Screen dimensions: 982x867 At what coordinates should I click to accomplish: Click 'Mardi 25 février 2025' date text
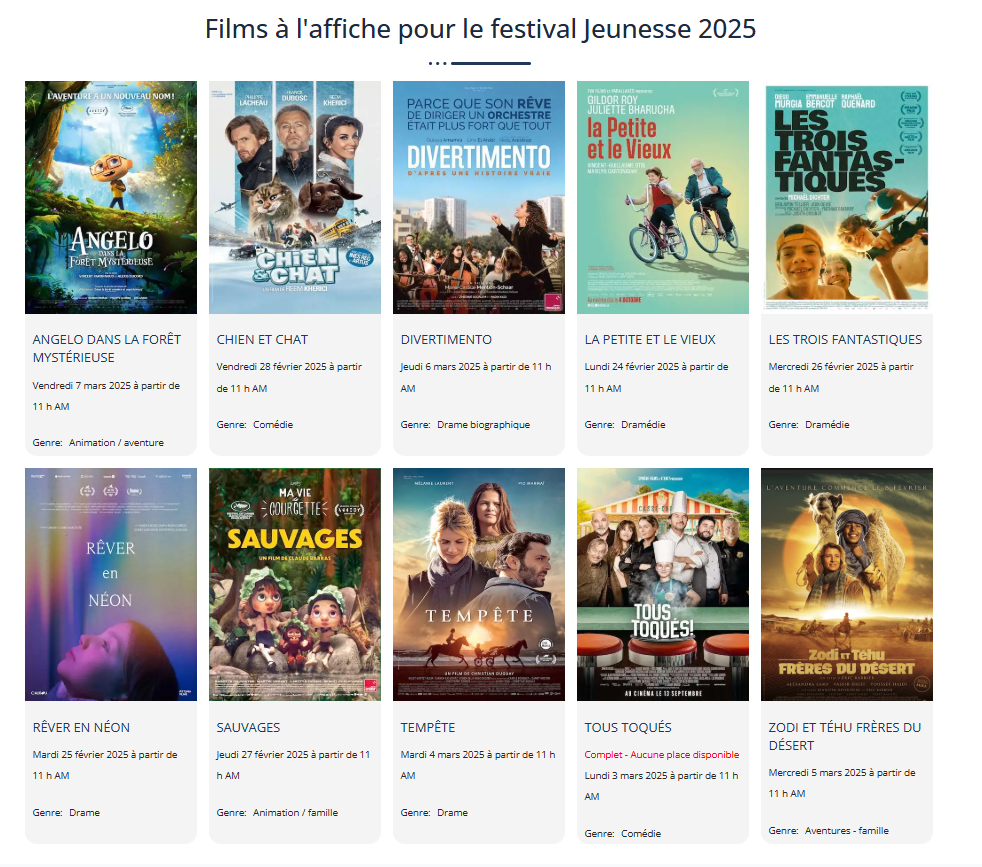(x=81, y=755)
